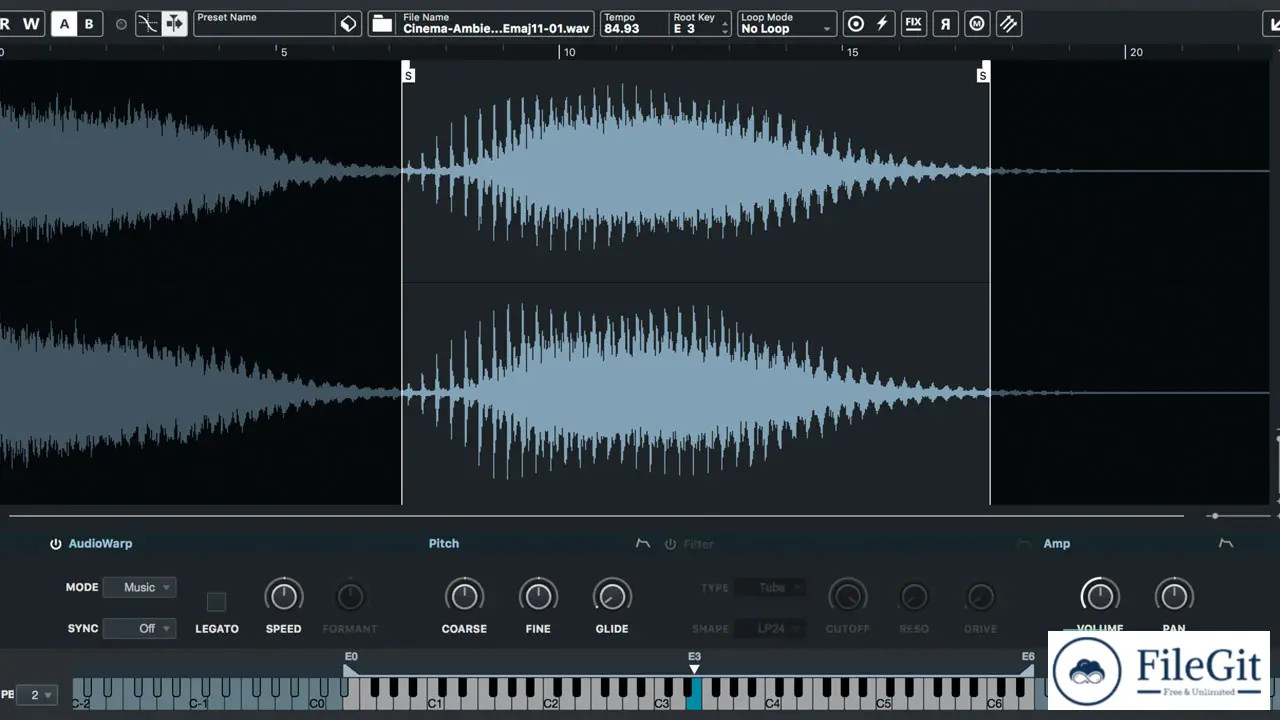
Task: Toggle the Monophonic M icon
Action: click(977, 24)
